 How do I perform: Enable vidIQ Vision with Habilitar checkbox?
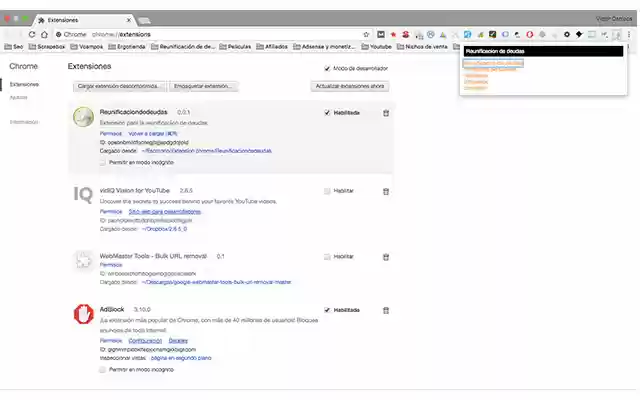pos(327,191)
